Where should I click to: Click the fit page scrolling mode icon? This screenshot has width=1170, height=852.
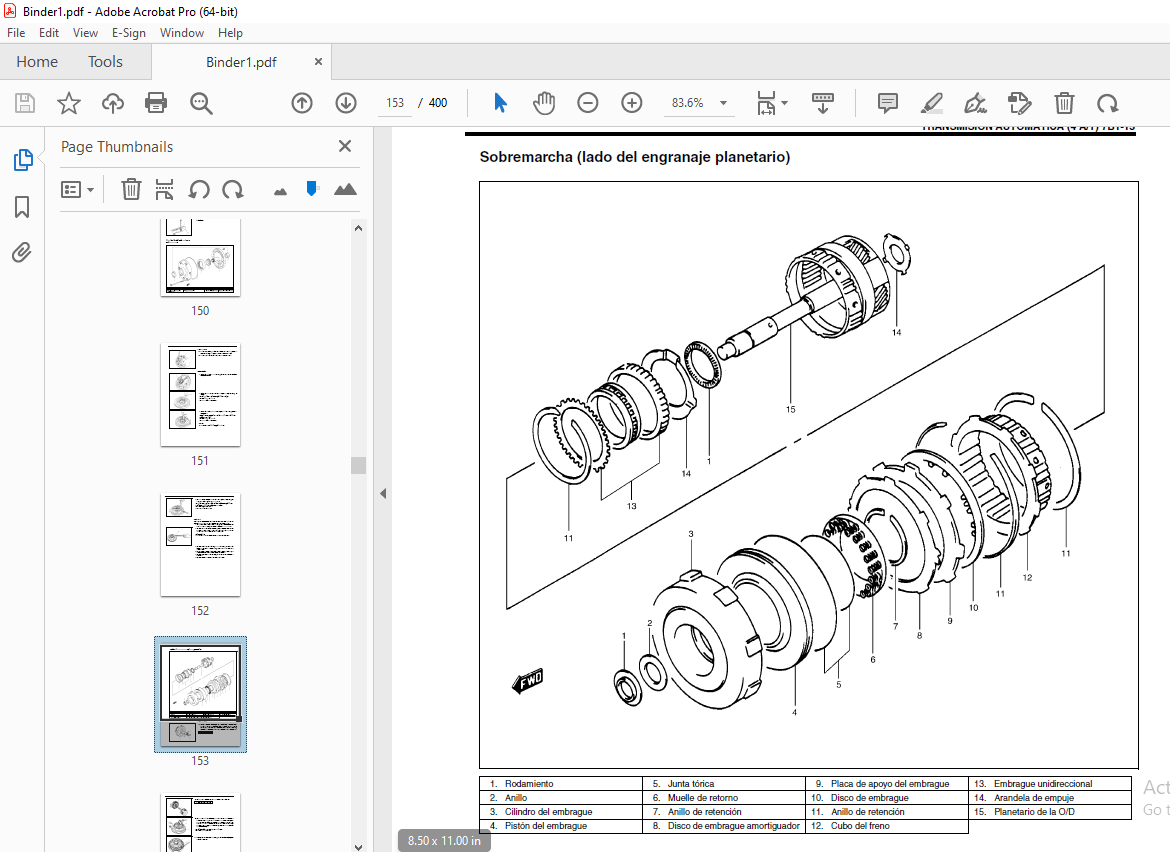(x=766, y=103)
